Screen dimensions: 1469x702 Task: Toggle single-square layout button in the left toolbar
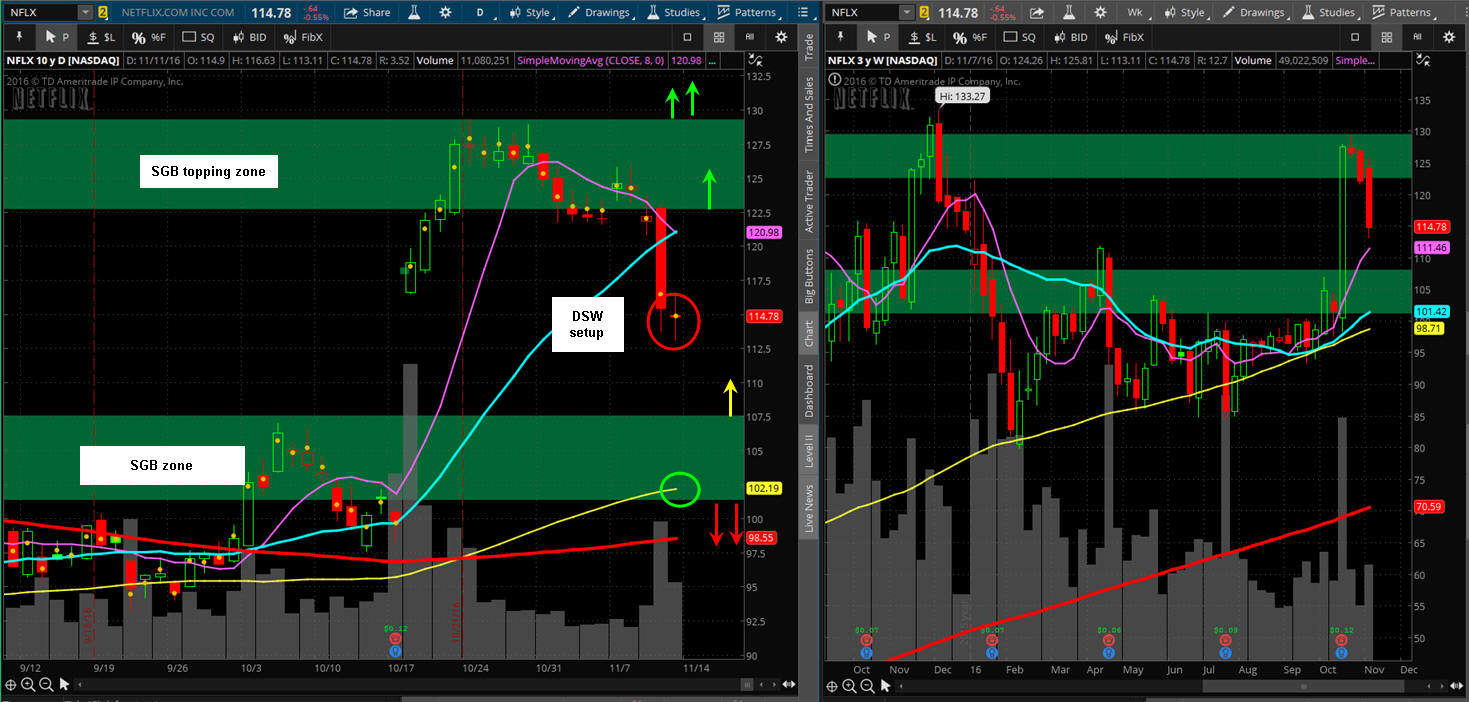tap(687, 37)
